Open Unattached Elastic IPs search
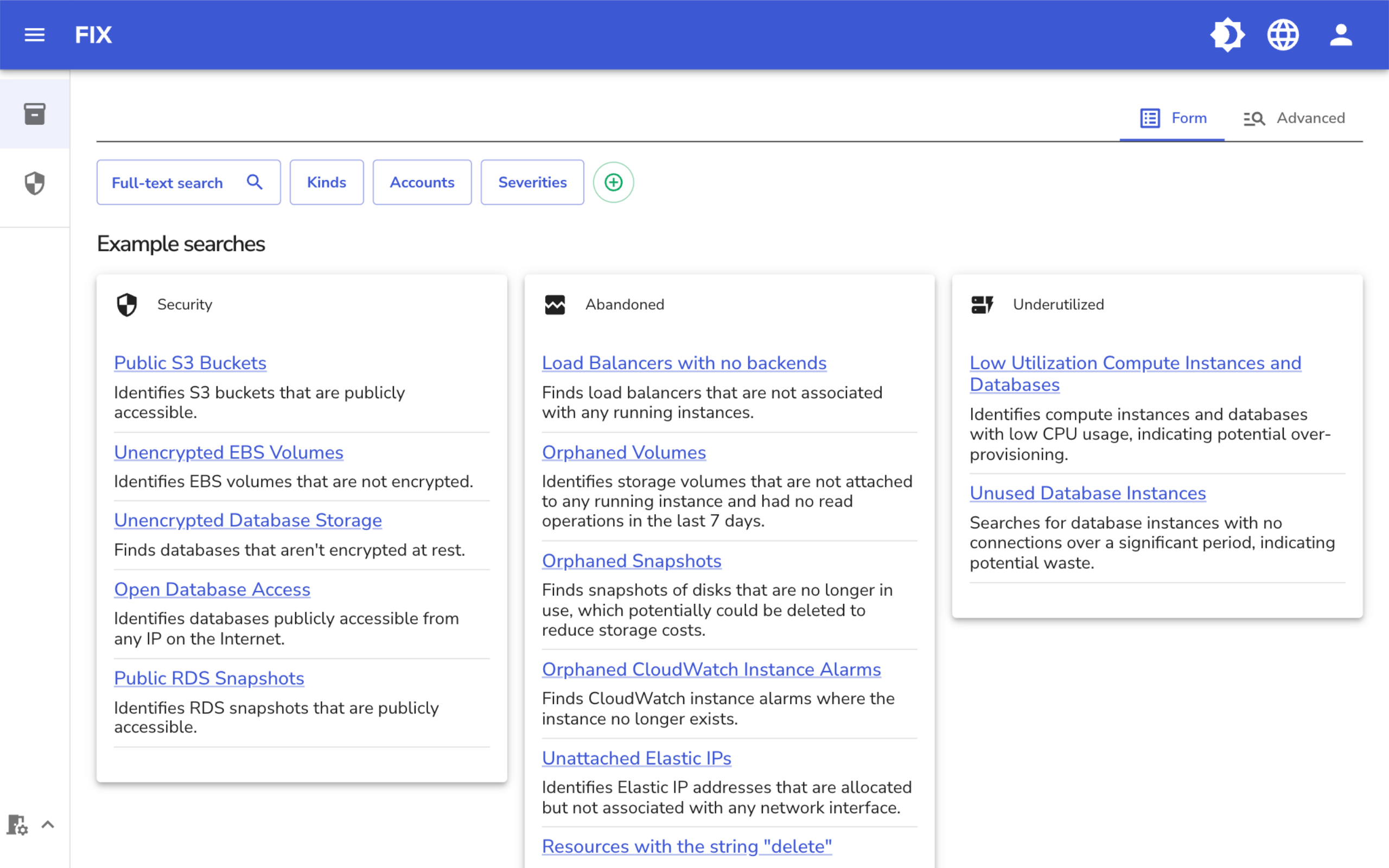The height and width of the screenshot is (868, 1389). point(636,758)
